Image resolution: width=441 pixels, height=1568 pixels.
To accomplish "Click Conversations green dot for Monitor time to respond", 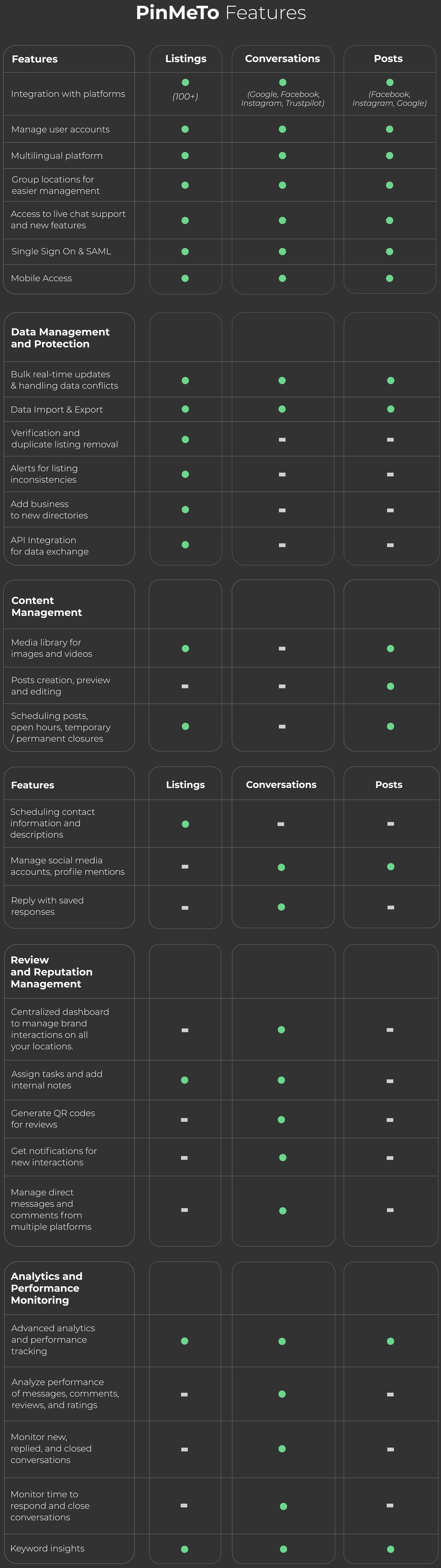I will pyautogui.click(x=283, y=1506).
